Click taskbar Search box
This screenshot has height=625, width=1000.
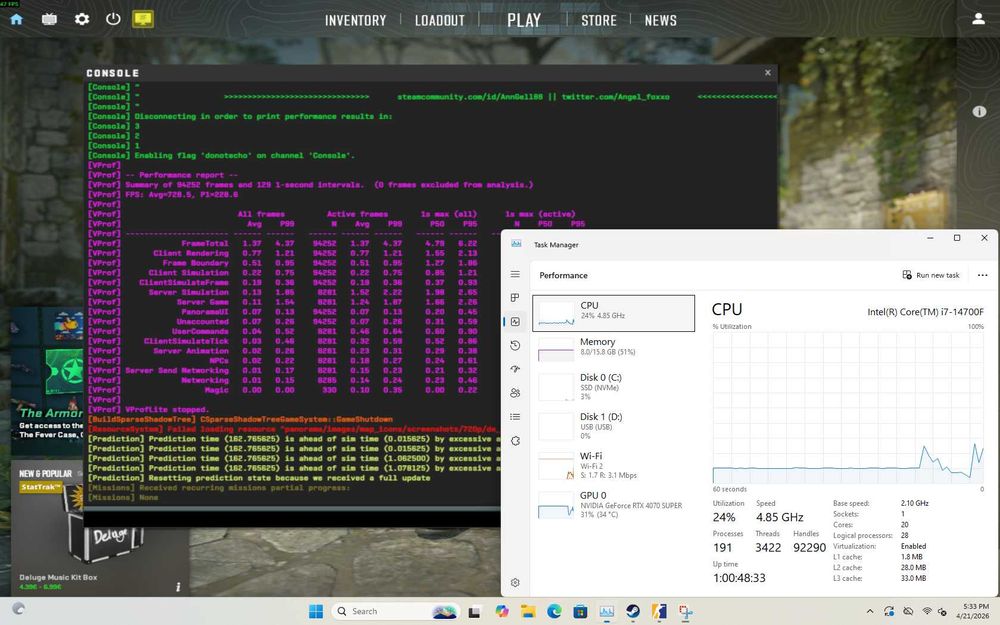[x=395, y=611]
